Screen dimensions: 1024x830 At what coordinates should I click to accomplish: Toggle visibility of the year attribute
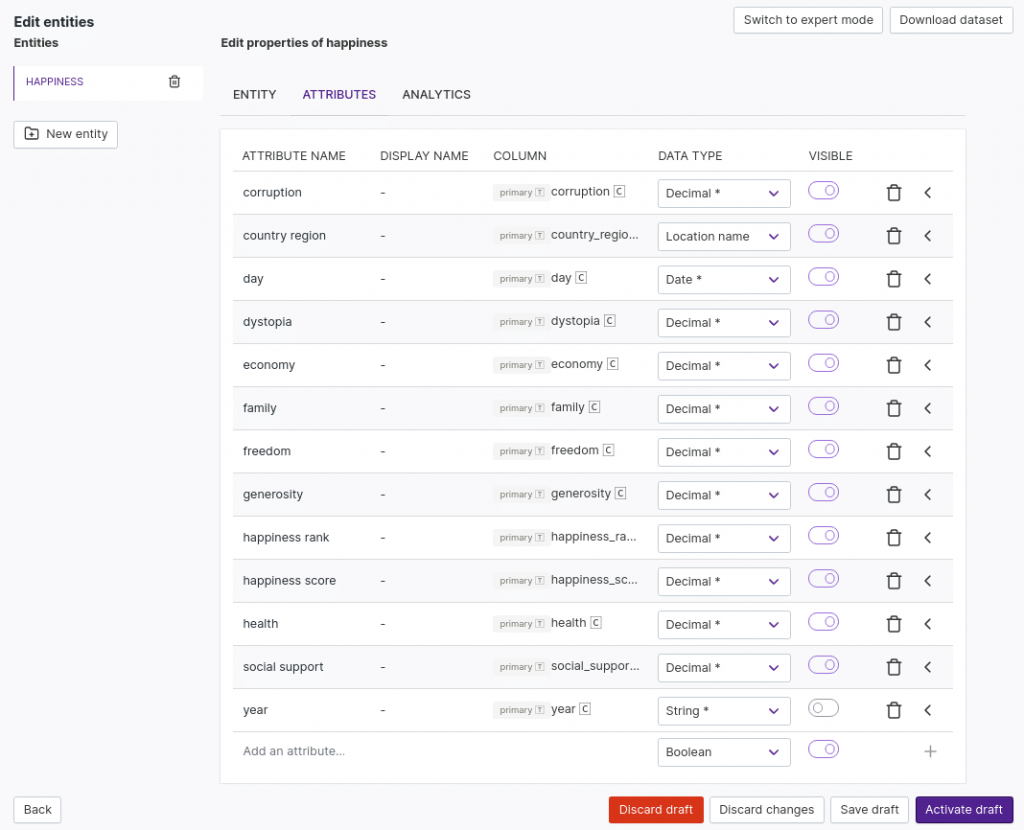coord(823,708)
